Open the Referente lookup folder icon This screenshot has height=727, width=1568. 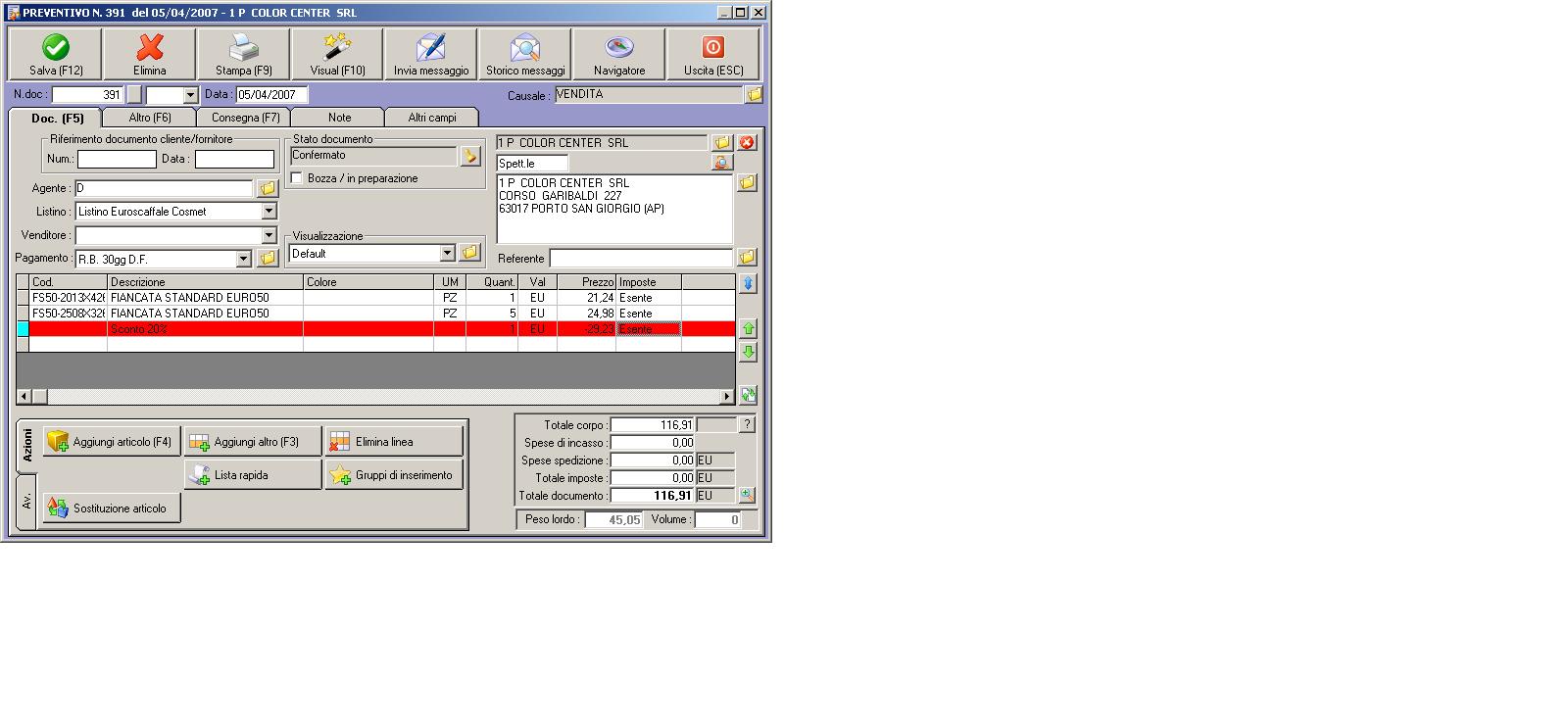pos(748,258)
